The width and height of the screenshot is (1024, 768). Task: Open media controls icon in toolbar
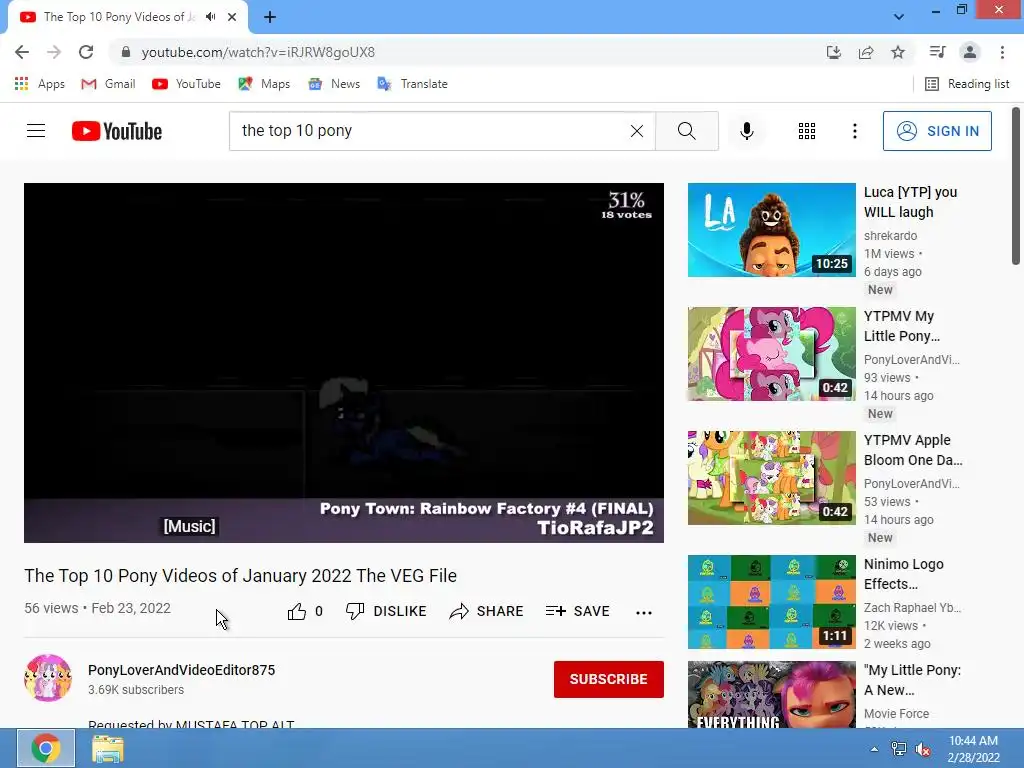point(937,52)
